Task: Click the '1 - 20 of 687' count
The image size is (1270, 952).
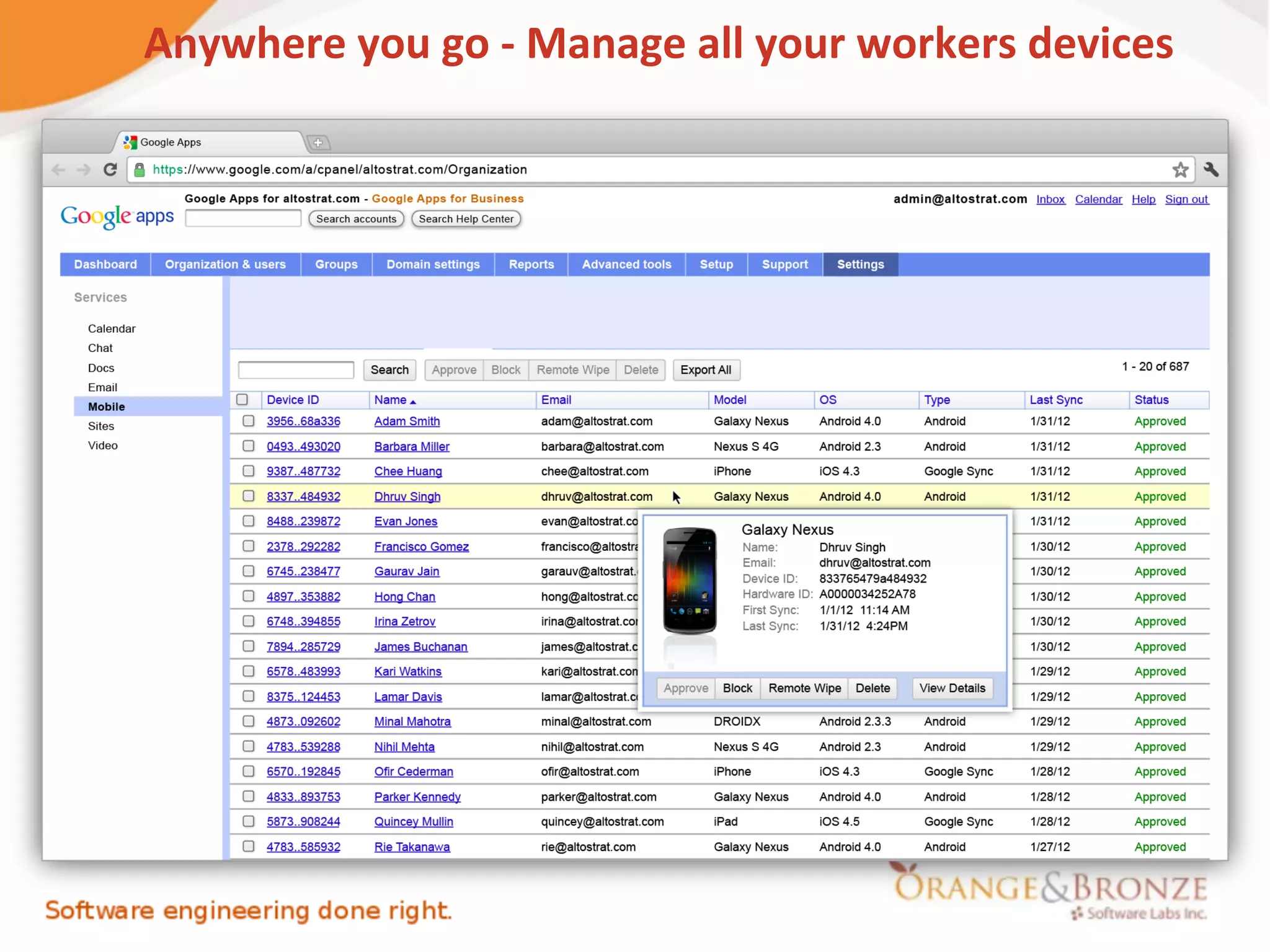Action: (1155, 366)
